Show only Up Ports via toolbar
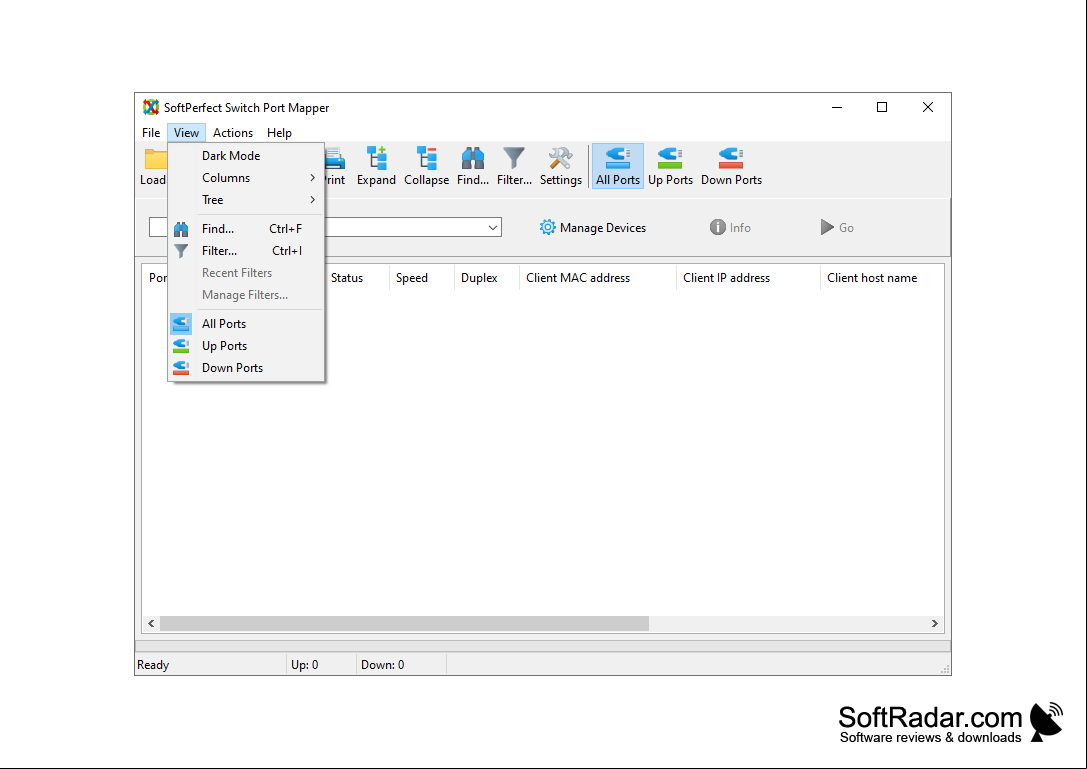This screenshot has height=769, width=1087. coord(670,166)
